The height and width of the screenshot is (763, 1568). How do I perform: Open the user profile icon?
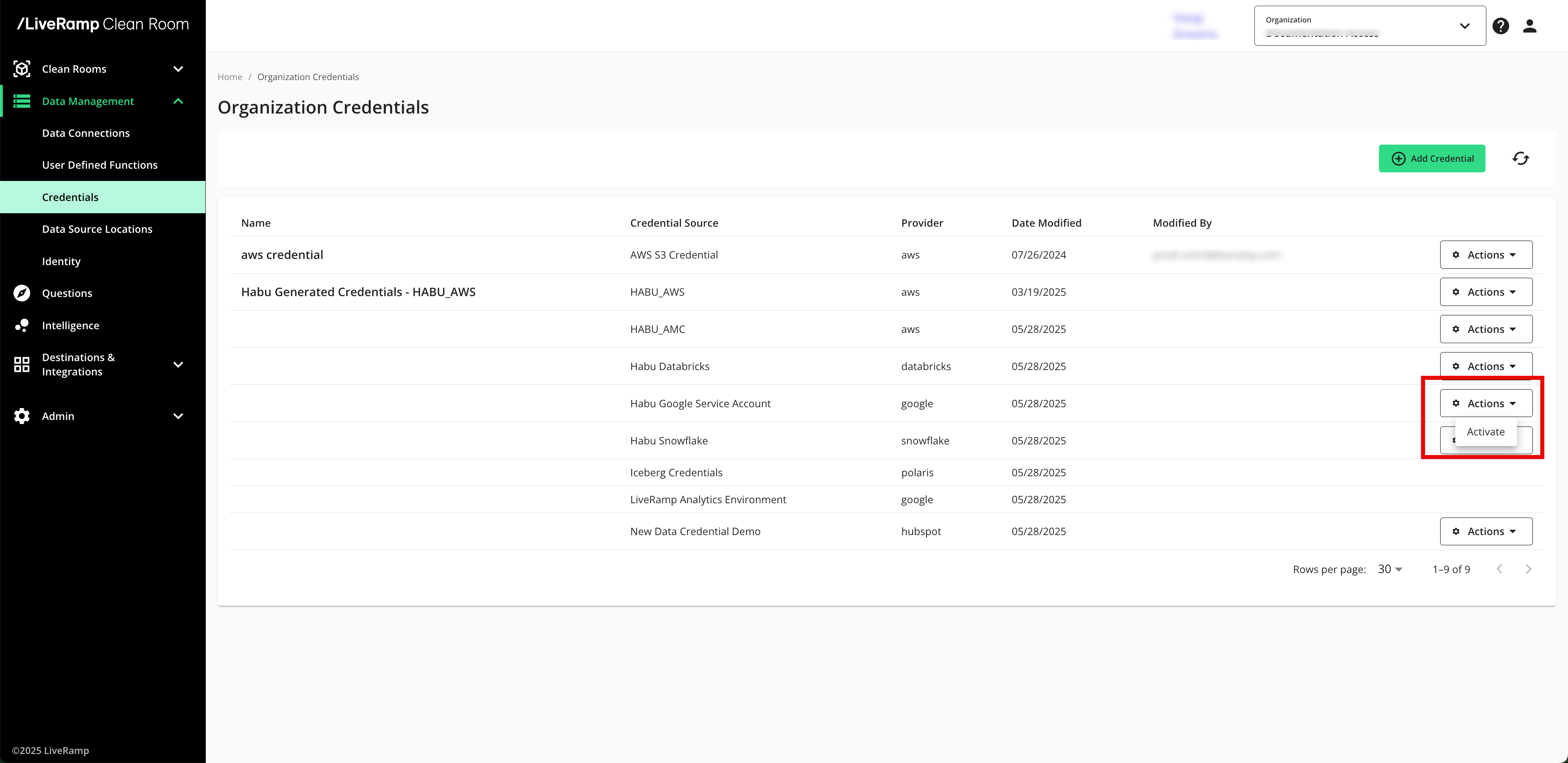point(1530,26)
